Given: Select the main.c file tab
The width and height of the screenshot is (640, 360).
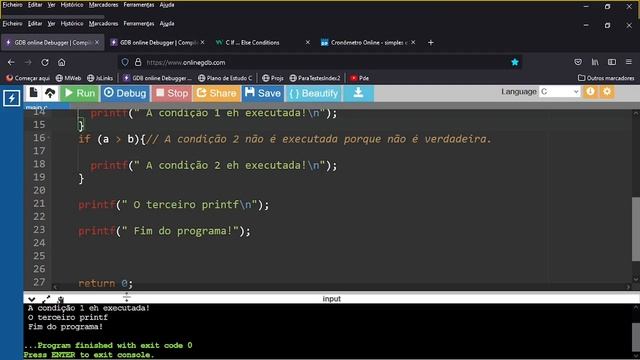Looking at the screenshot, I should point(37,107).
